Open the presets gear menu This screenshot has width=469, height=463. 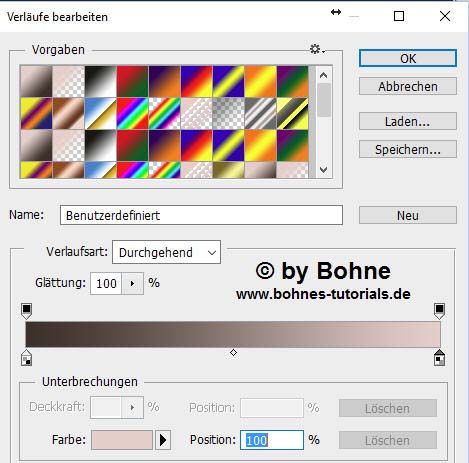pyautogui.click(x=317, y=49)
